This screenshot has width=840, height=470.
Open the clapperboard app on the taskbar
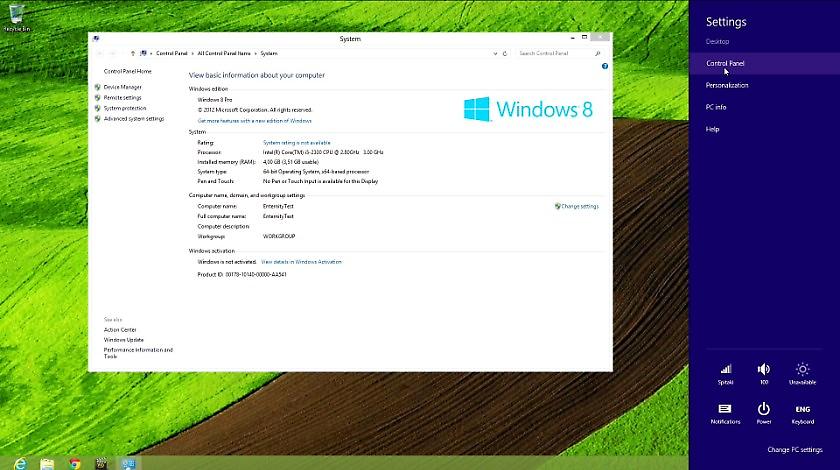click(x=101, y=463)
